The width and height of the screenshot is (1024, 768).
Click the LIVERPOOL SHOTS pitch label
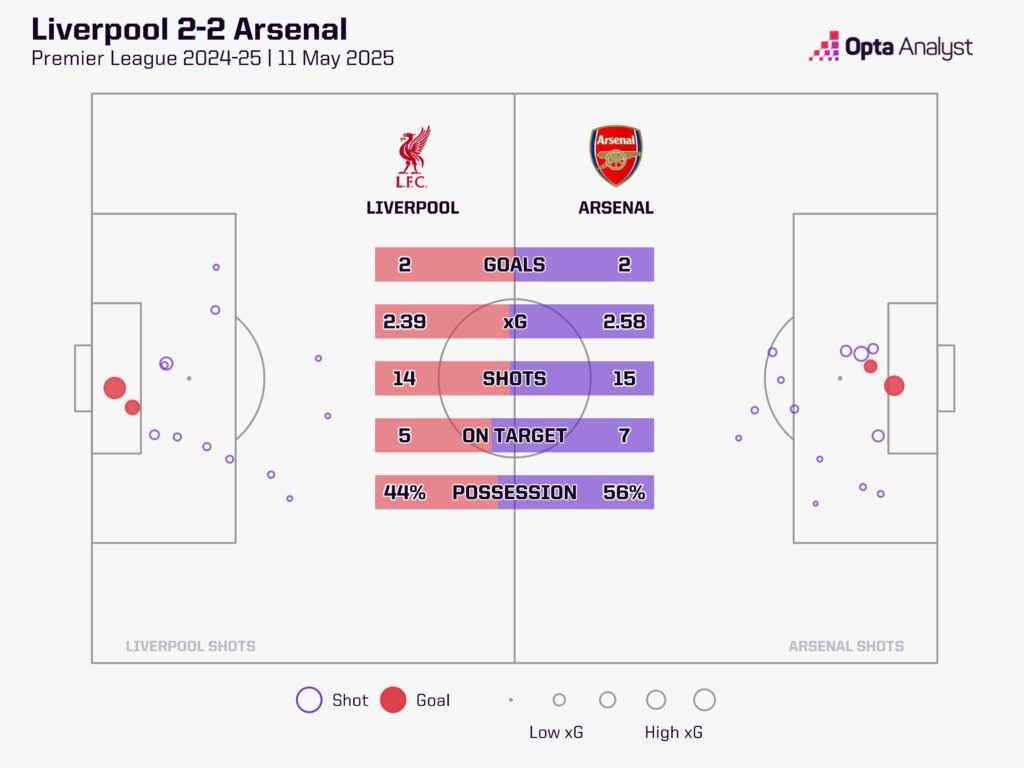pyautogui.click(x=190, y=646)
